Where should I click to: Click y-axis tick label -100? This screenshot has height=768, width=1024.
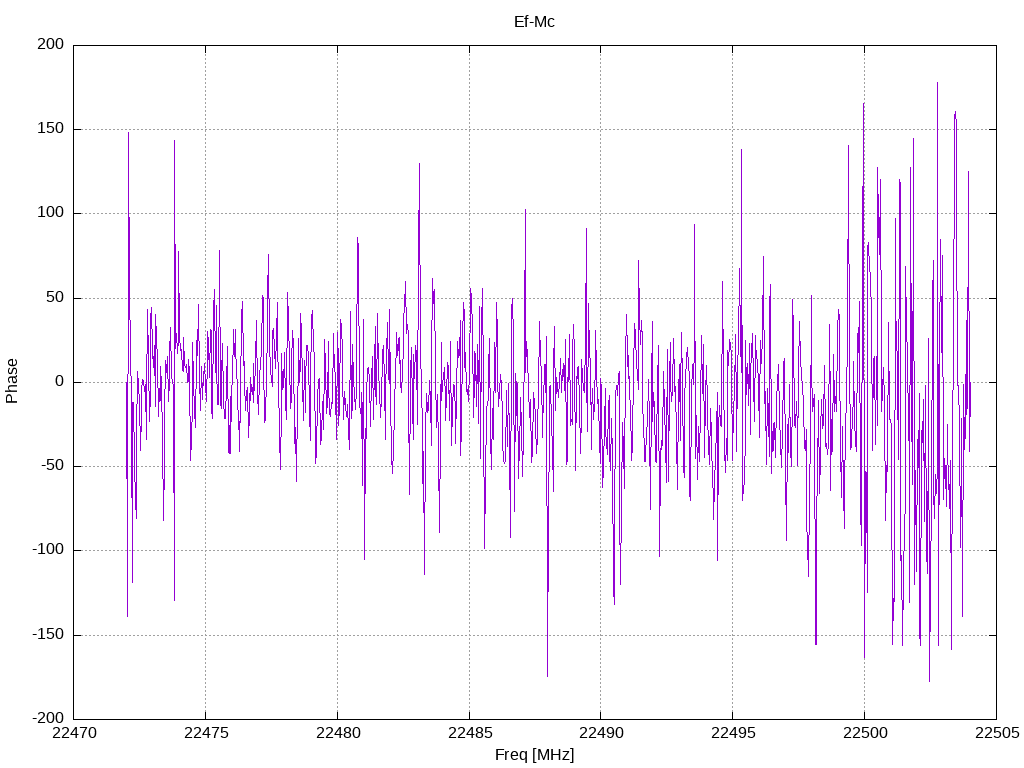click(x=48, y=550)
